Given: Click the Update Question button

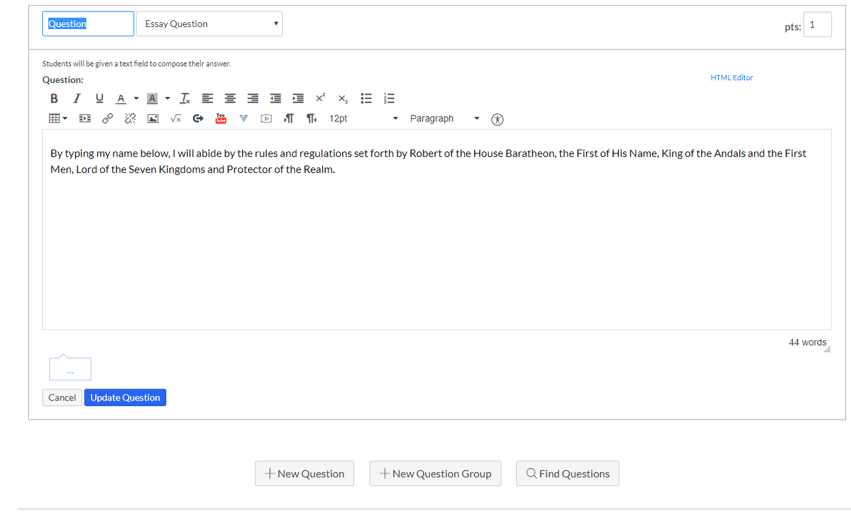Looking at the screenshot, I should [x=125, y=398].
